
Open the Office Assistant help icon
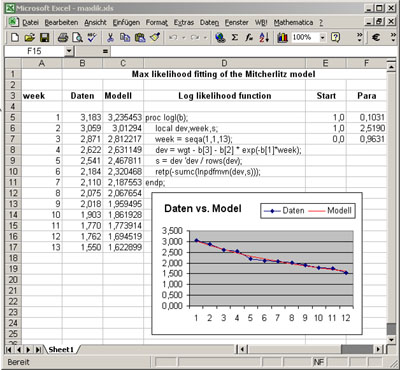pos(335,37)
